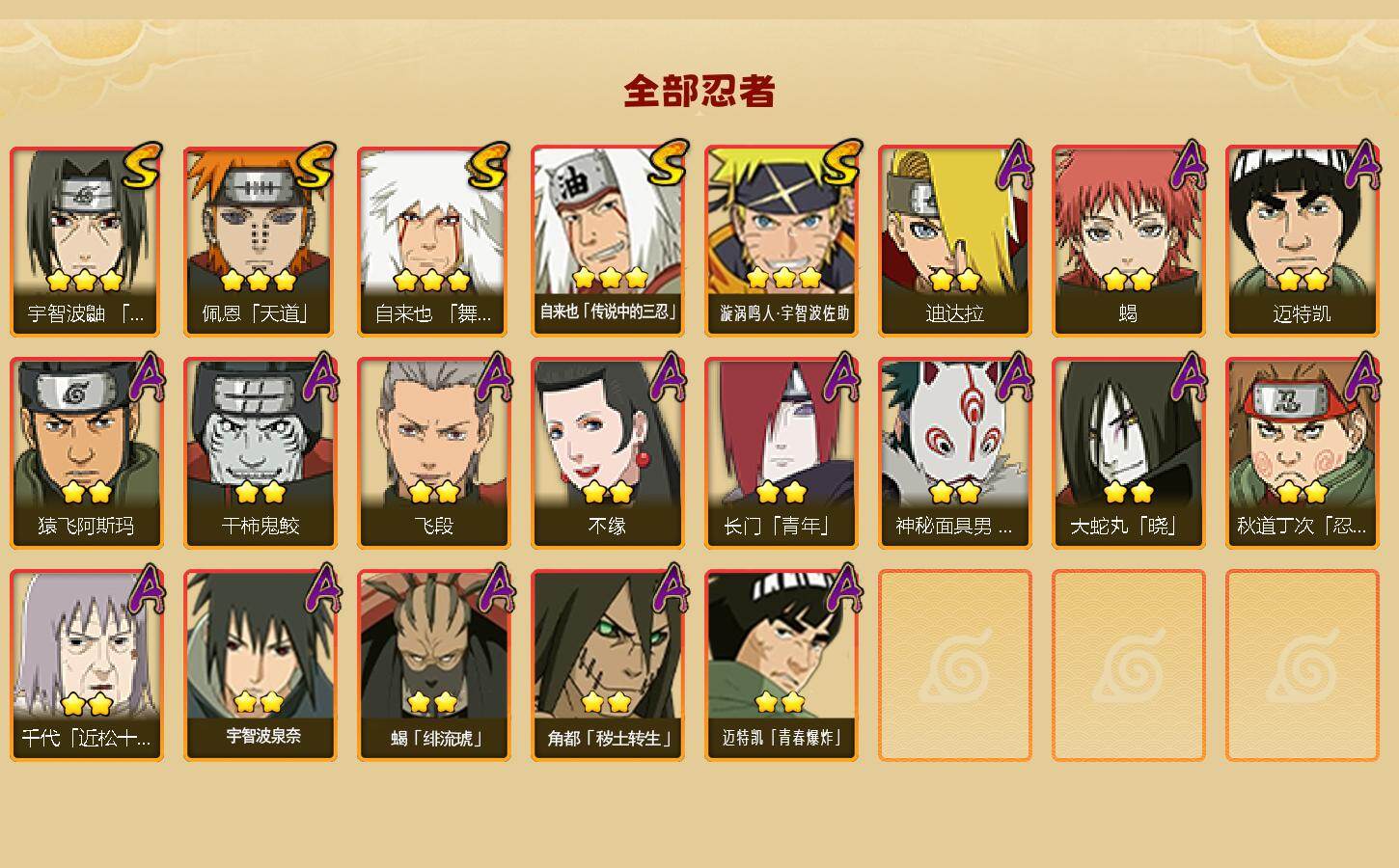Open the 蝎「绯流琥」 ninja card
1399x868 pixels.
pos(433,665)
